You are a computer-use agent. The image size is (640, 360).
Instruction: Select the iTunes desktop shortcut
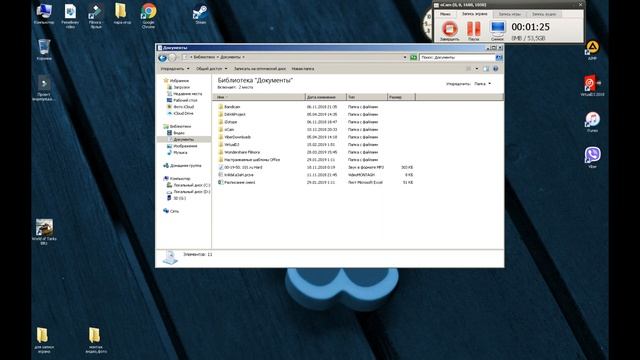coord(592,122)
